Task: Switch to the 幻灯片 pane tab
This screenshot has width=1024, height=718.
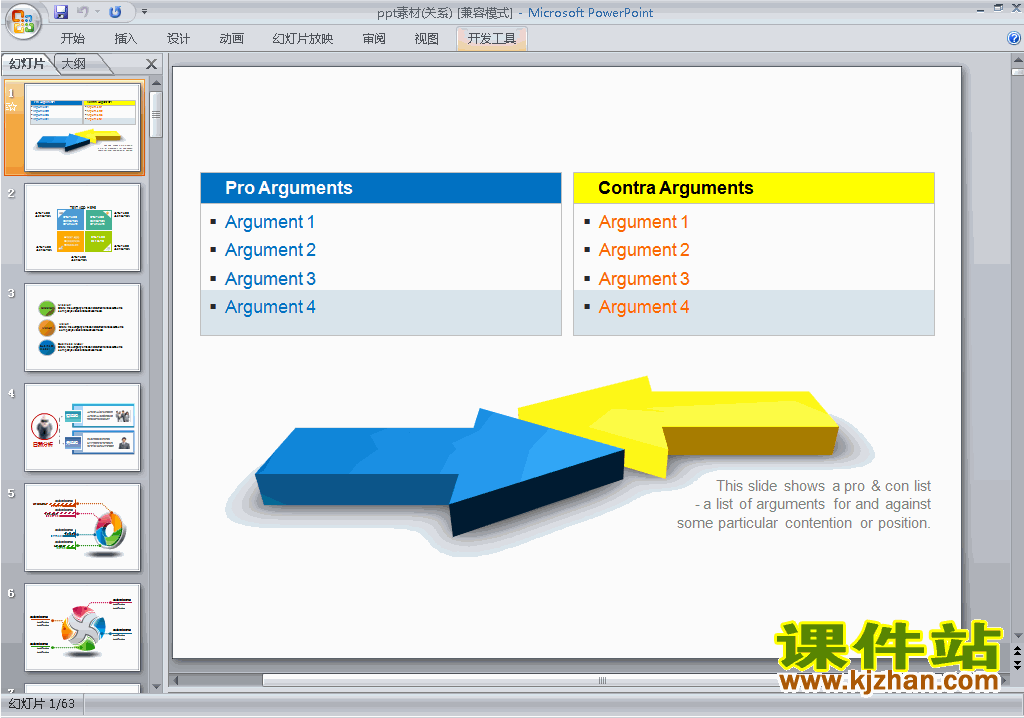Action: tap(27, 64)
